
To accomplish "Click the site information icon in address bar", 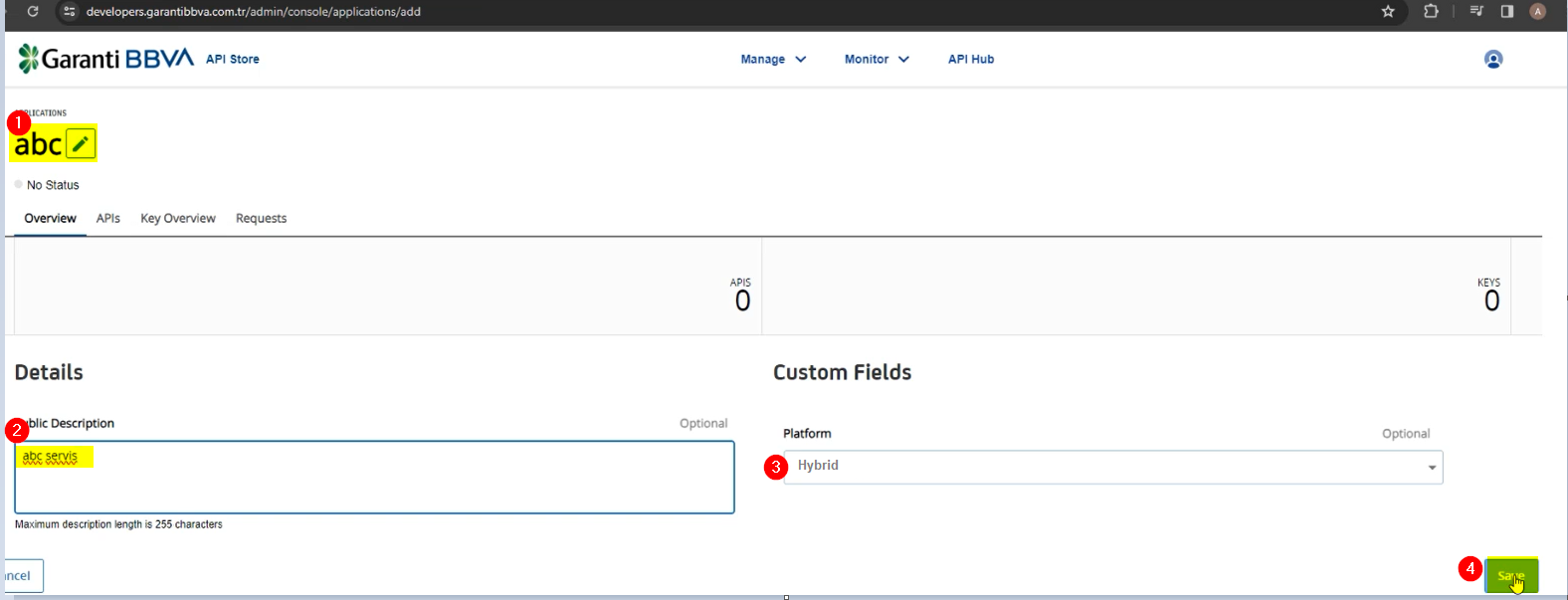I will 69,12.
